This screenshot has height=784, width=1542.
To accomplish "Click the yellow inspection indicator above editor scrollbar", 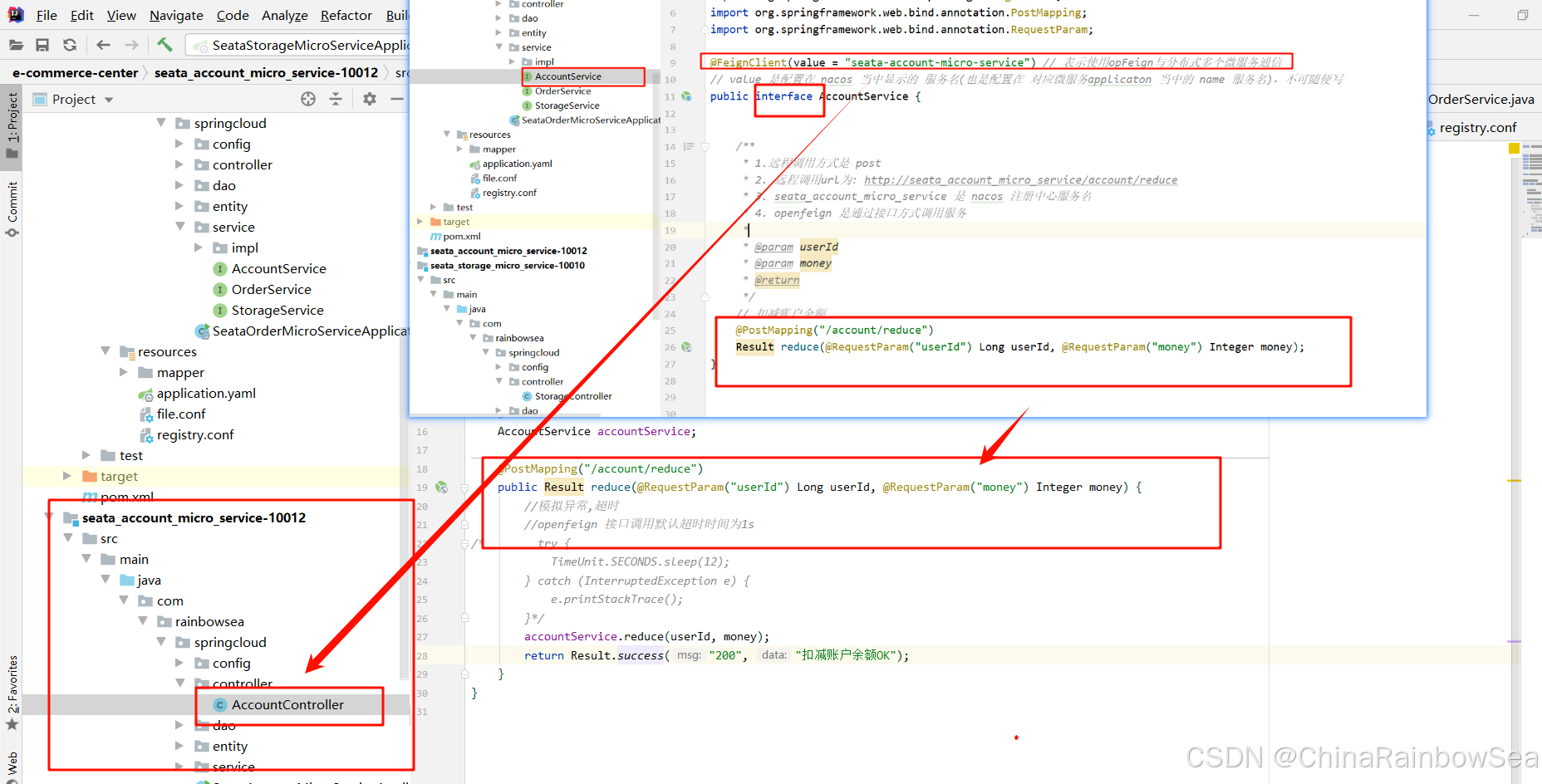I will click(x=1514, y=149).
